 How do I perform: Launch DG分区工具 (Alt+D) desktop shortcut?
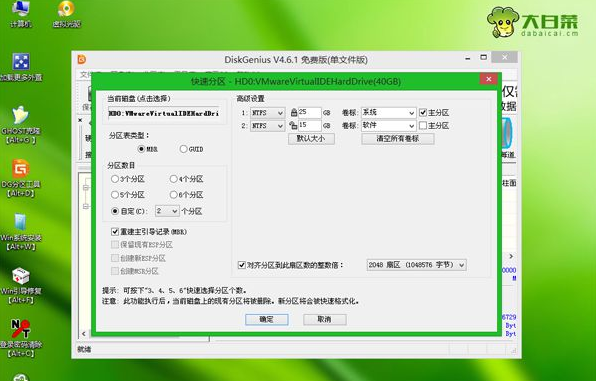(21, 178)
